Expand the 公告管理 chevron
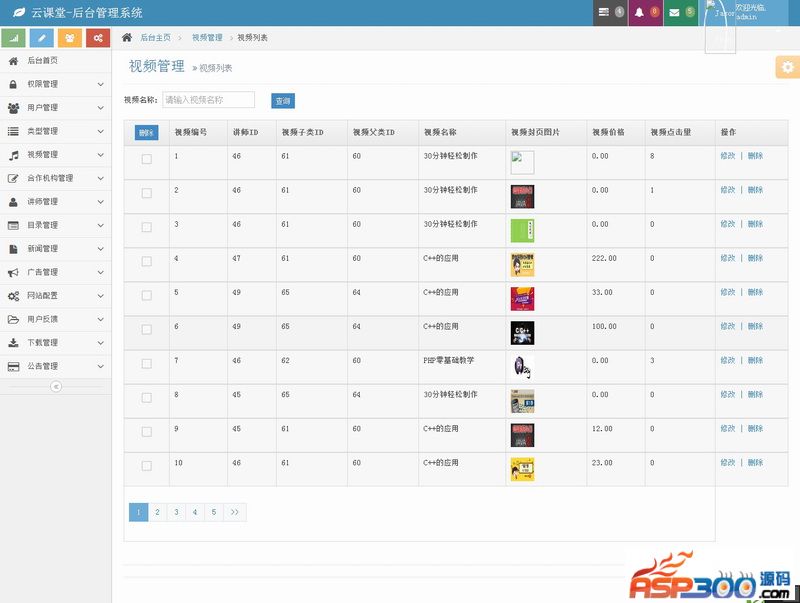Viewport: 800px width, 603px height. (x=101, y=366)
